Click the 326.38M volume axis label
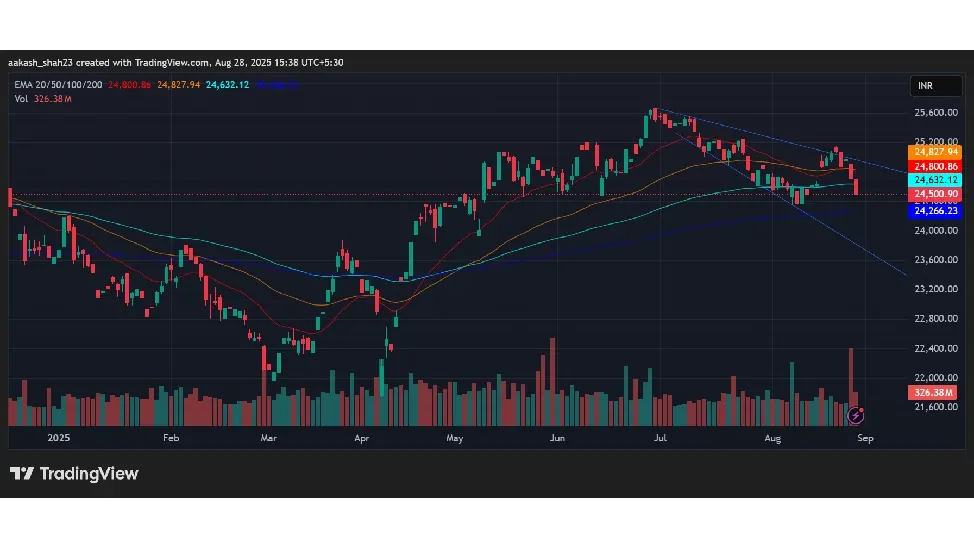Screen dimensions: 974x548 click(x=932, y=393)
